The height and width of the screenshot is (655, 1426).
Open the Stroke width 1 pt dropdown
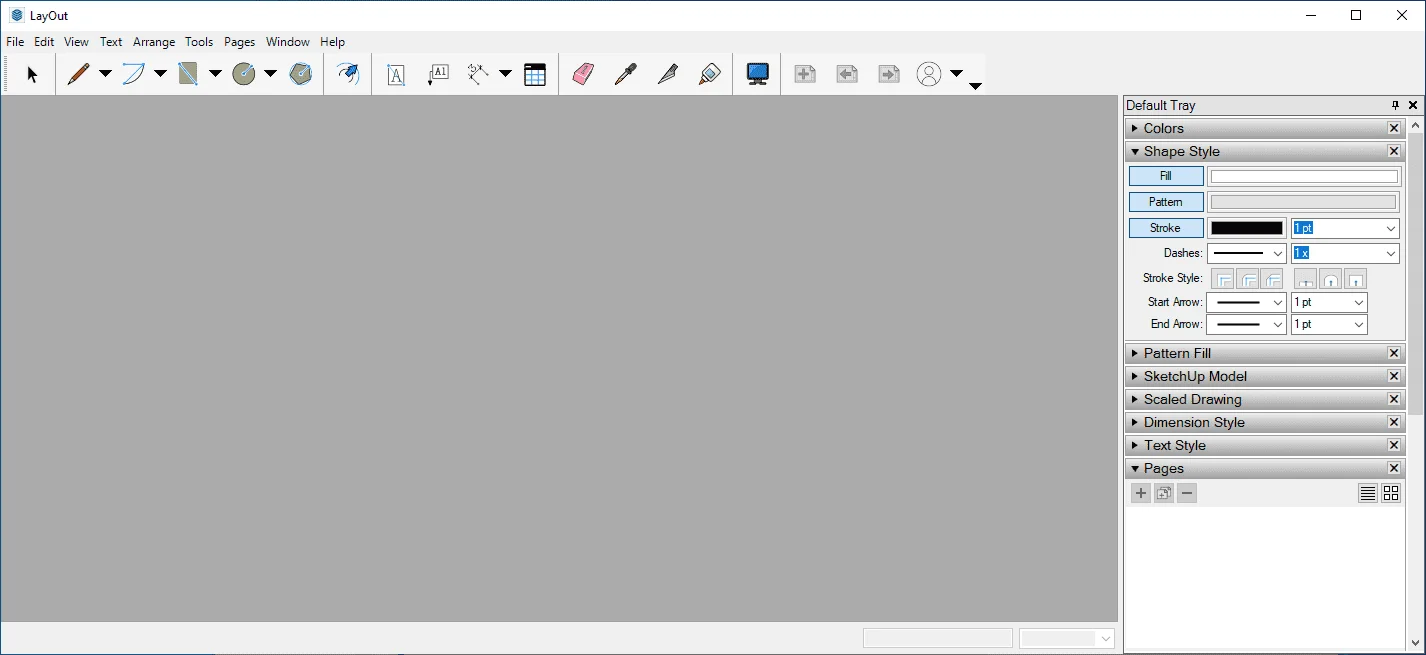[1391, 228]
